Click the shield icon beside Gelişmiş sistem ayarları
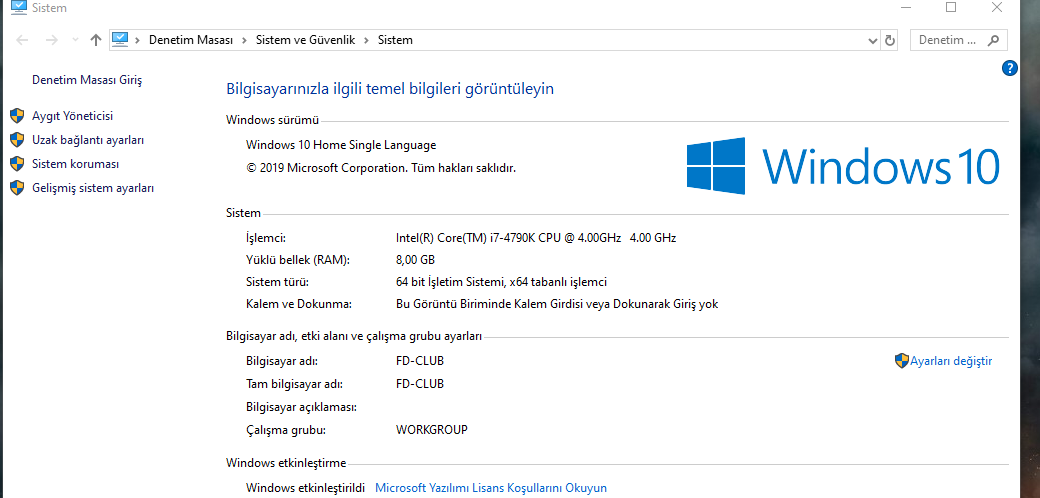This screenshot has height=498, width=1040. click(17, 188)
